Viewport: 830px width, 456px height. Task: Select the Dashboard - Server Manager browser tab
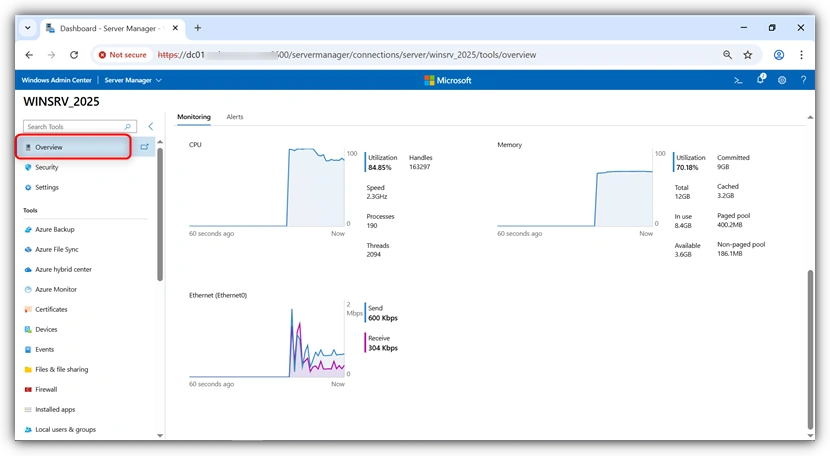click(112, 28)
